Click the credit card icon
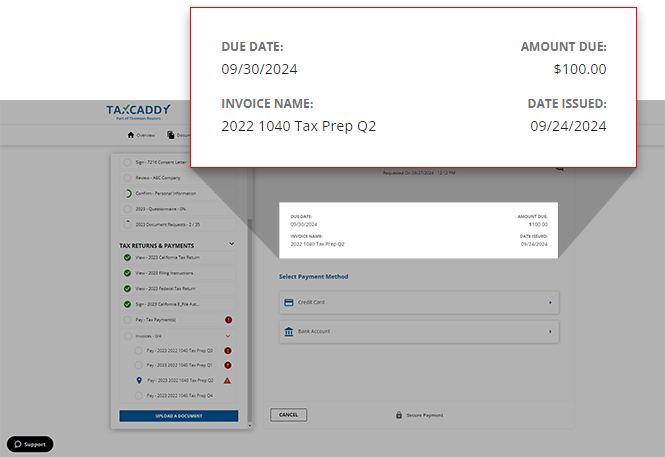 [x=289, y=302]
